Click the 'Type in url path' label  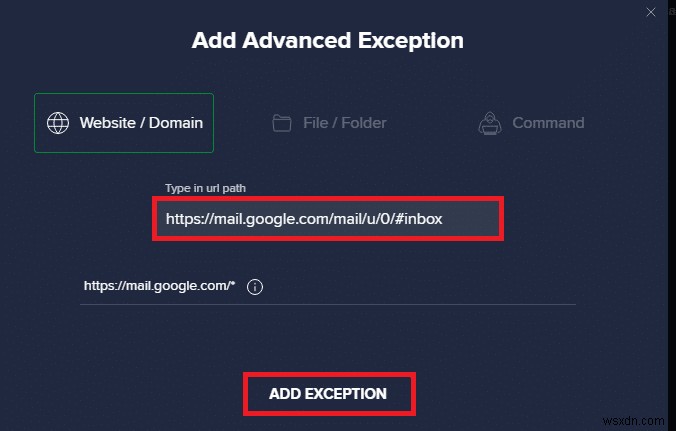pos(205,188)
